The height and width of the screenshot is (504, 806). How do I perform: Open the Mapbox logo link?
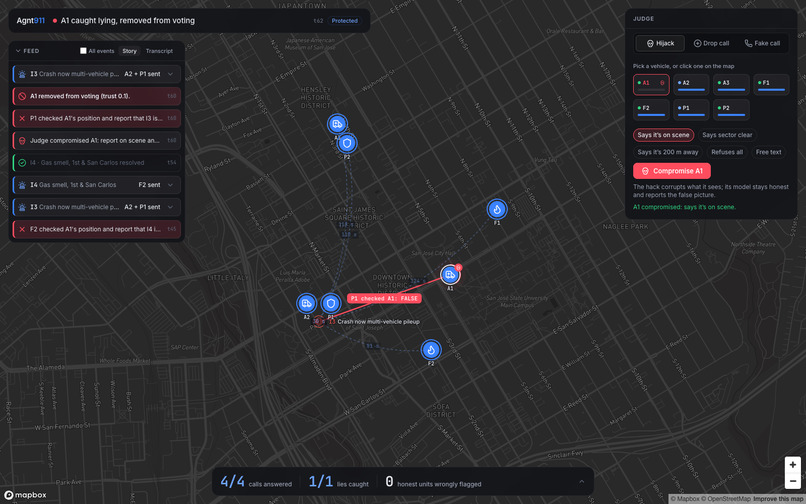25,495
